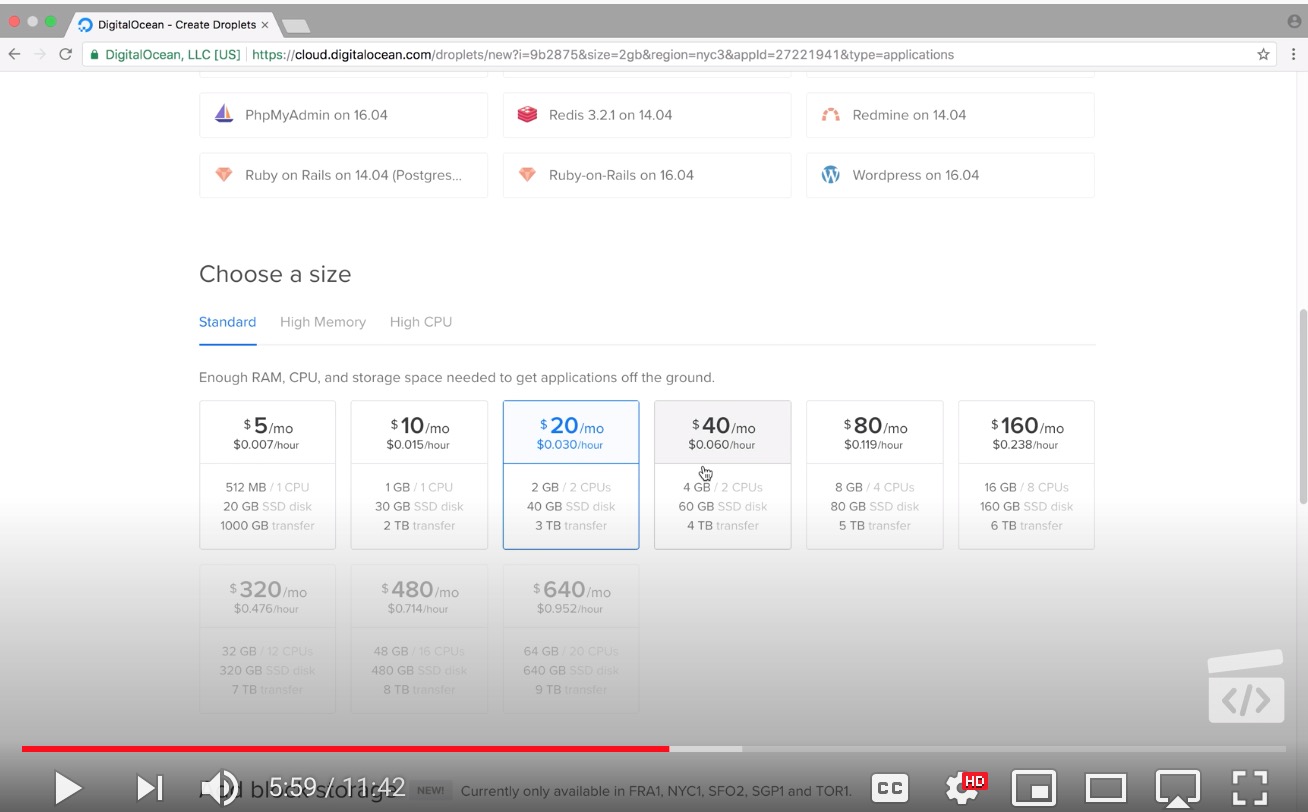This screenshot has width=1308, height=812.
Task: Select Ruby-on-Rails on 16.04 image
Action: tap(647, 175)
